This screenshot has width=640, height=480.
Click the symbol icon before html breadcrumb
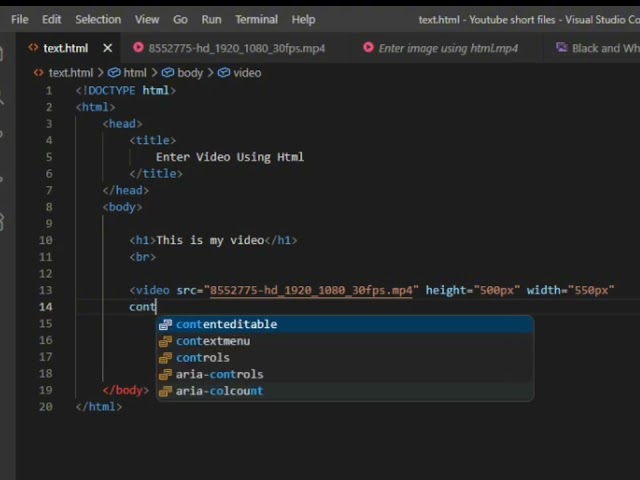coord(114,73)
